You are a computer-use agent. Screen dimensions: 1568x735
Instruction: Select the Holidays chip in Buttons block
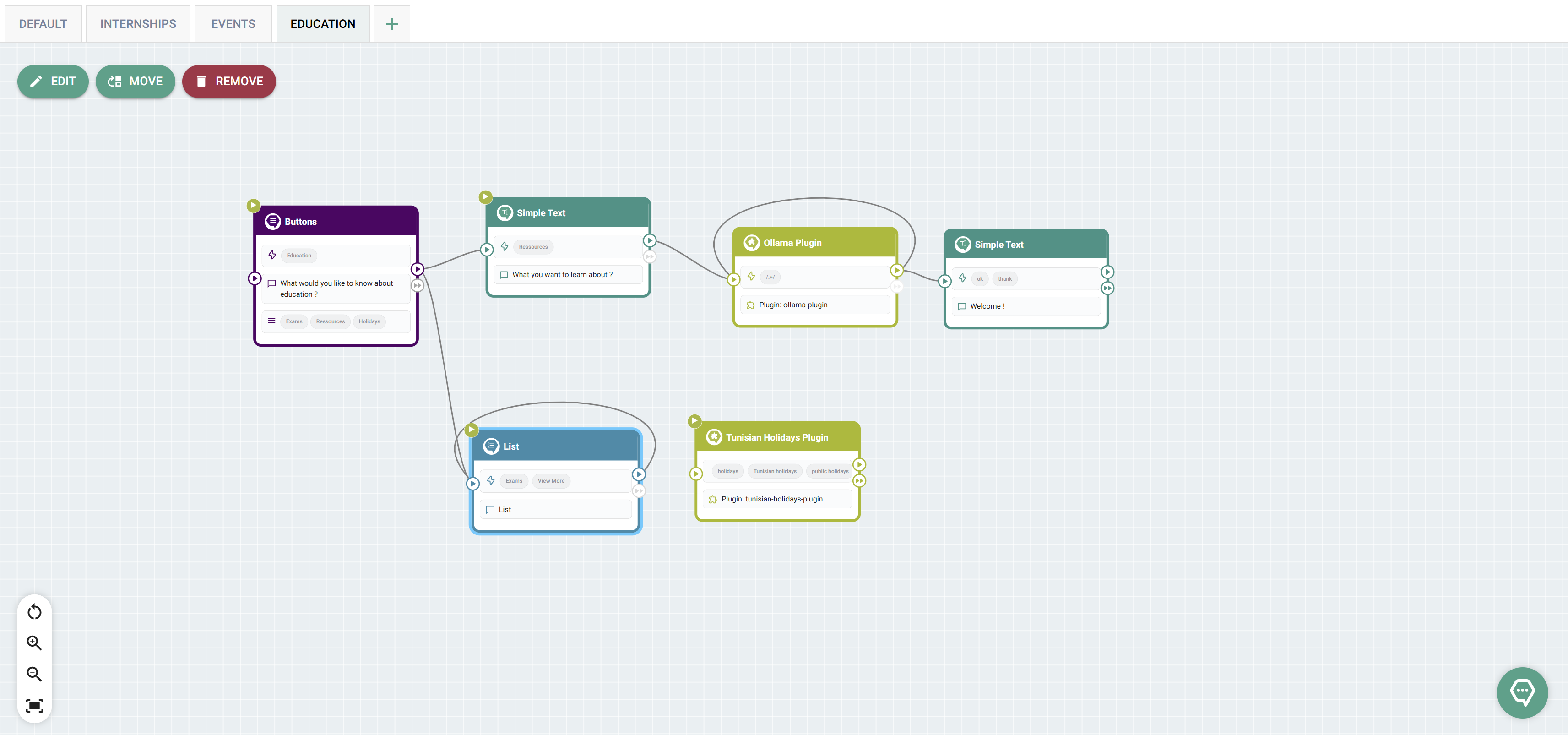(x=369, y=321)
